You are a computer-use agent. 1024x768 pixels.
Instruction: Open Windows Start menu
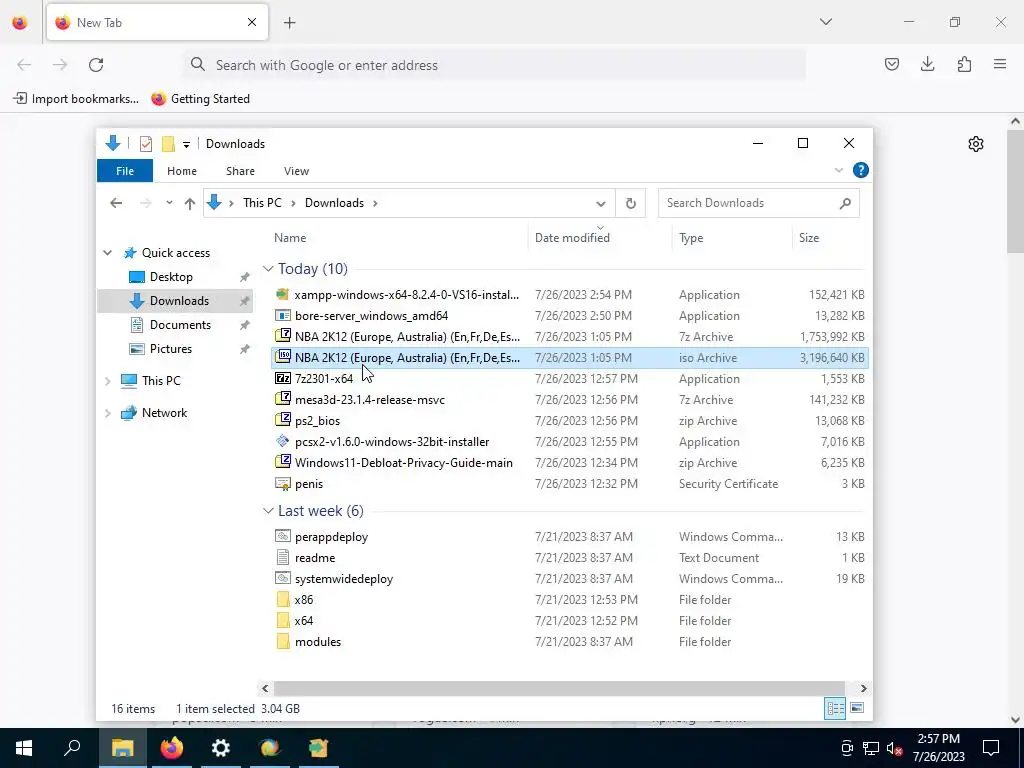[x=24, y=748]
